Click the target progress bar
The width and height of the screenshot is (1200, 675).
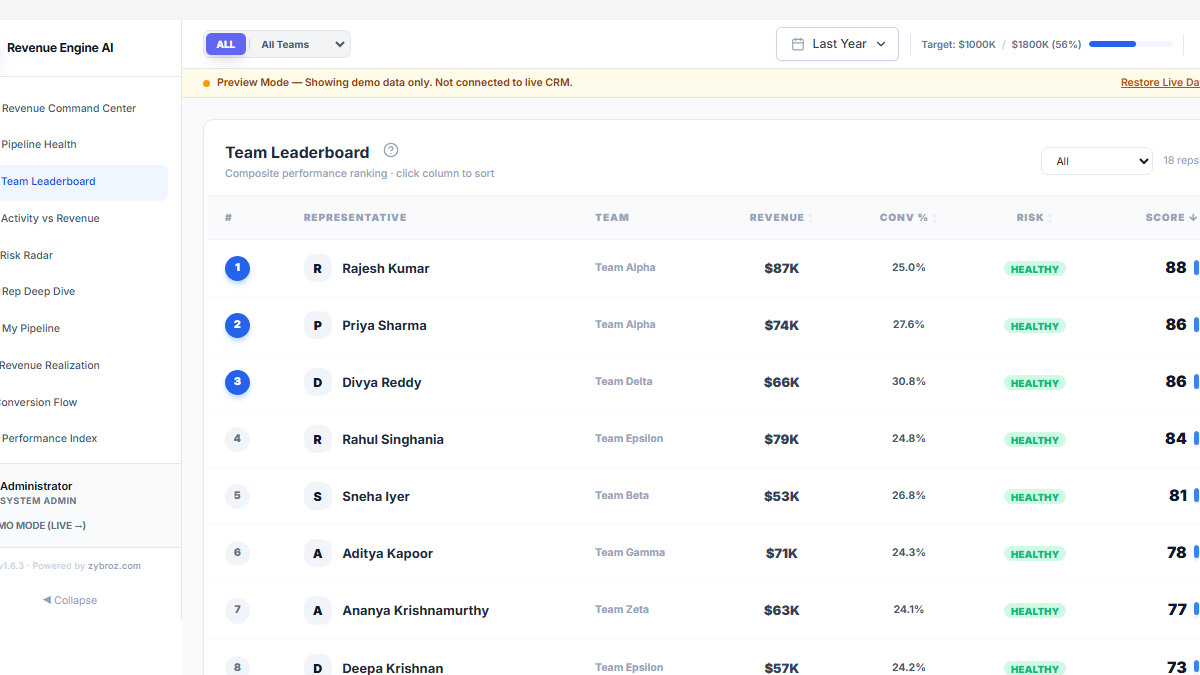tap(1131, 44)
